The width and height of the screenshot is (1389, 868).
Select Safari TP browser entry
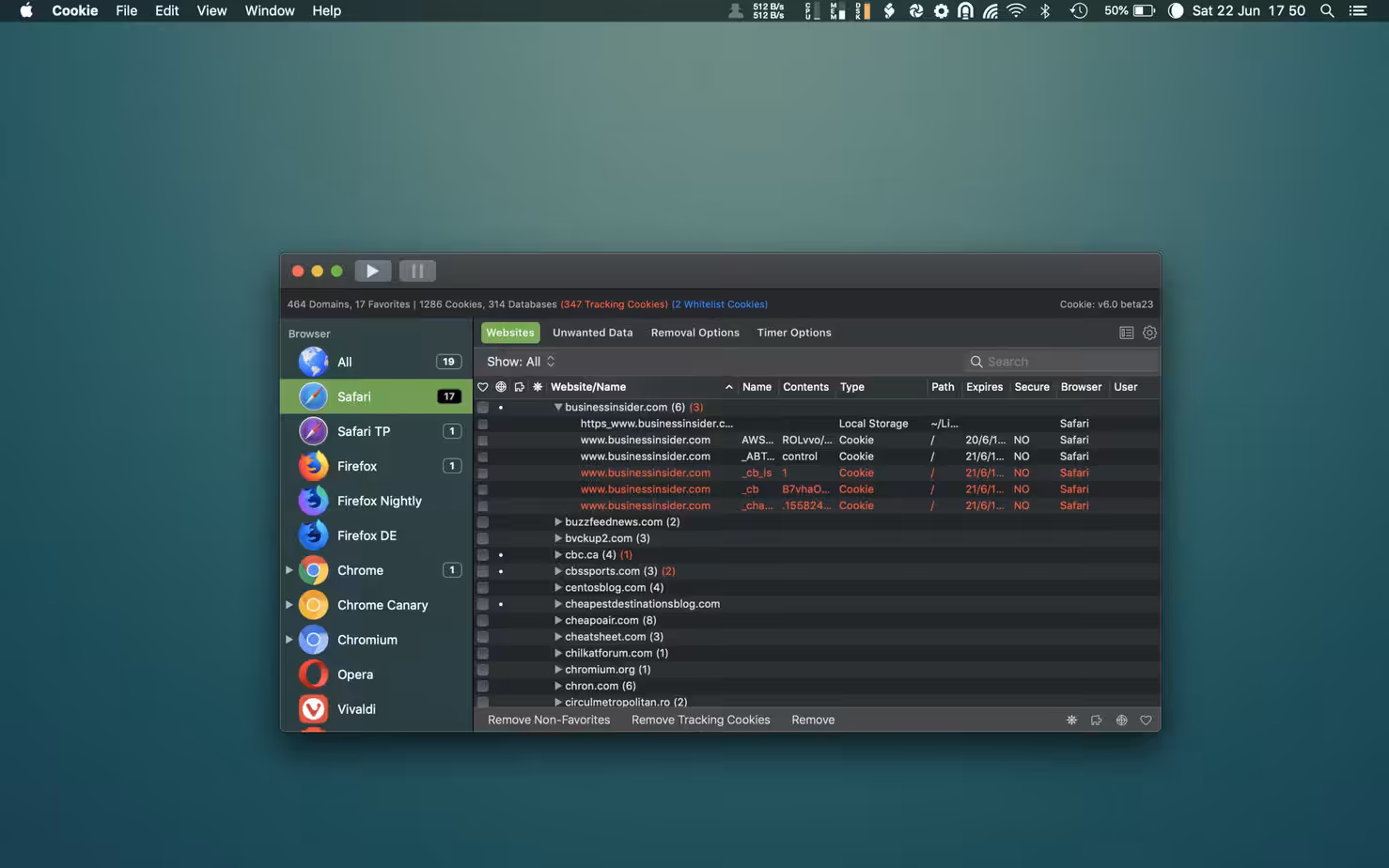(376, 431)
